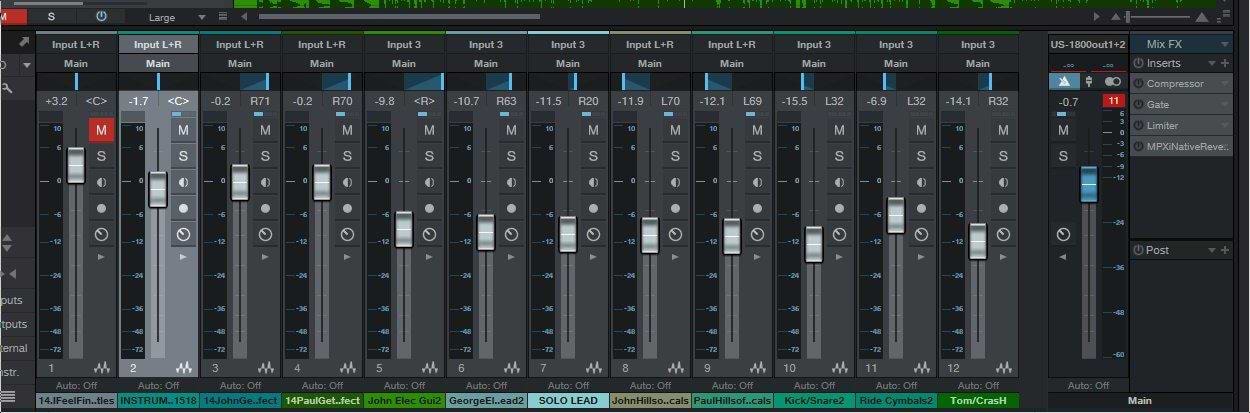Mute the Tom/CrasH channel 12
This screenshot has width=1250, height=413.
[x=1003, y=130]
